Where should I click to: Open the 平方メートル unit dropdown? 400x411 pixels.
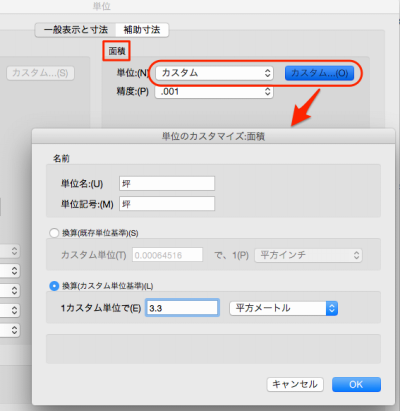pyautogui.click(x=284, y=308)
